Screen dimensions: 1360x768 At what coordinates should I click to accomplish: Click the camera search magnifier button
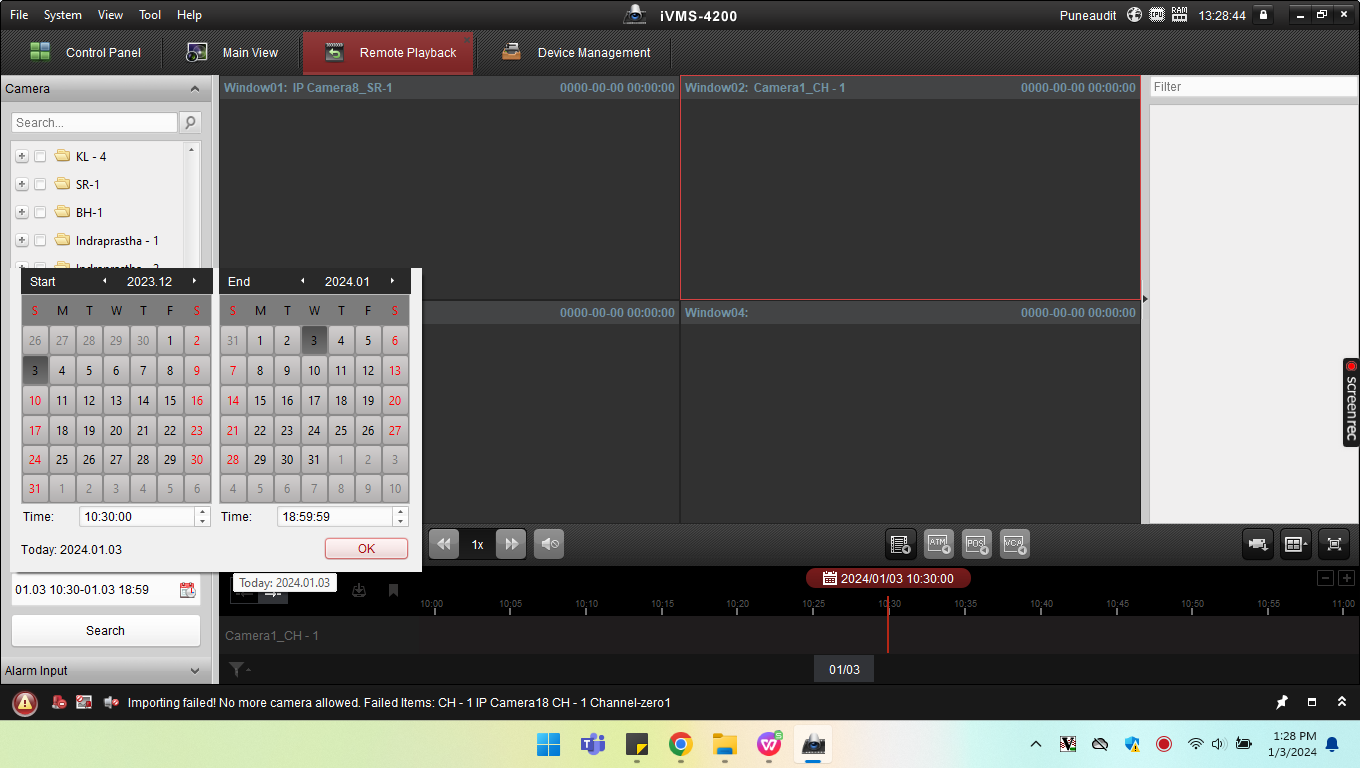click(x=190, y=123)
